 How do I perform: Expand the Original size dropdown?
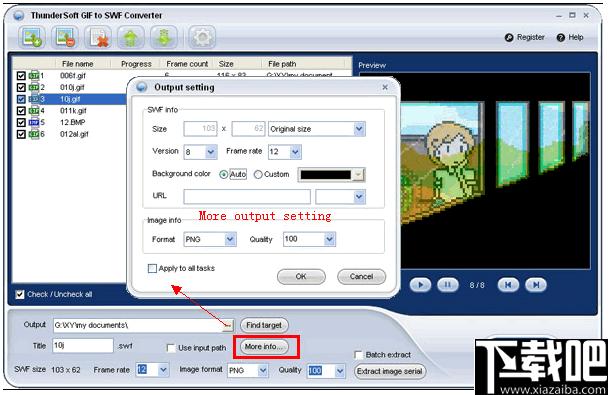click(359, 129)
